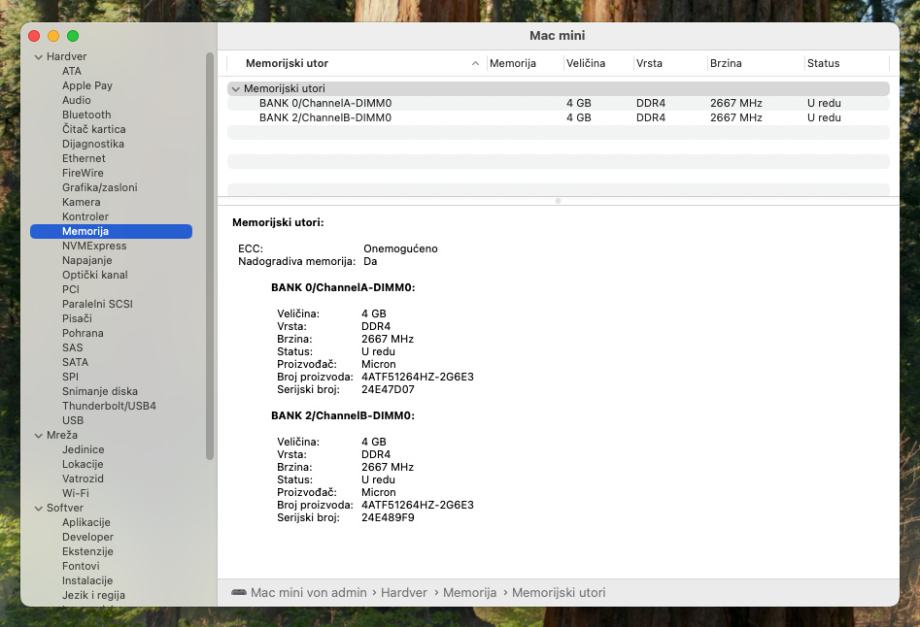Select Bluetooth in the sidebar
The height and width of the screenshot is (627, 920).
(86, 115)
